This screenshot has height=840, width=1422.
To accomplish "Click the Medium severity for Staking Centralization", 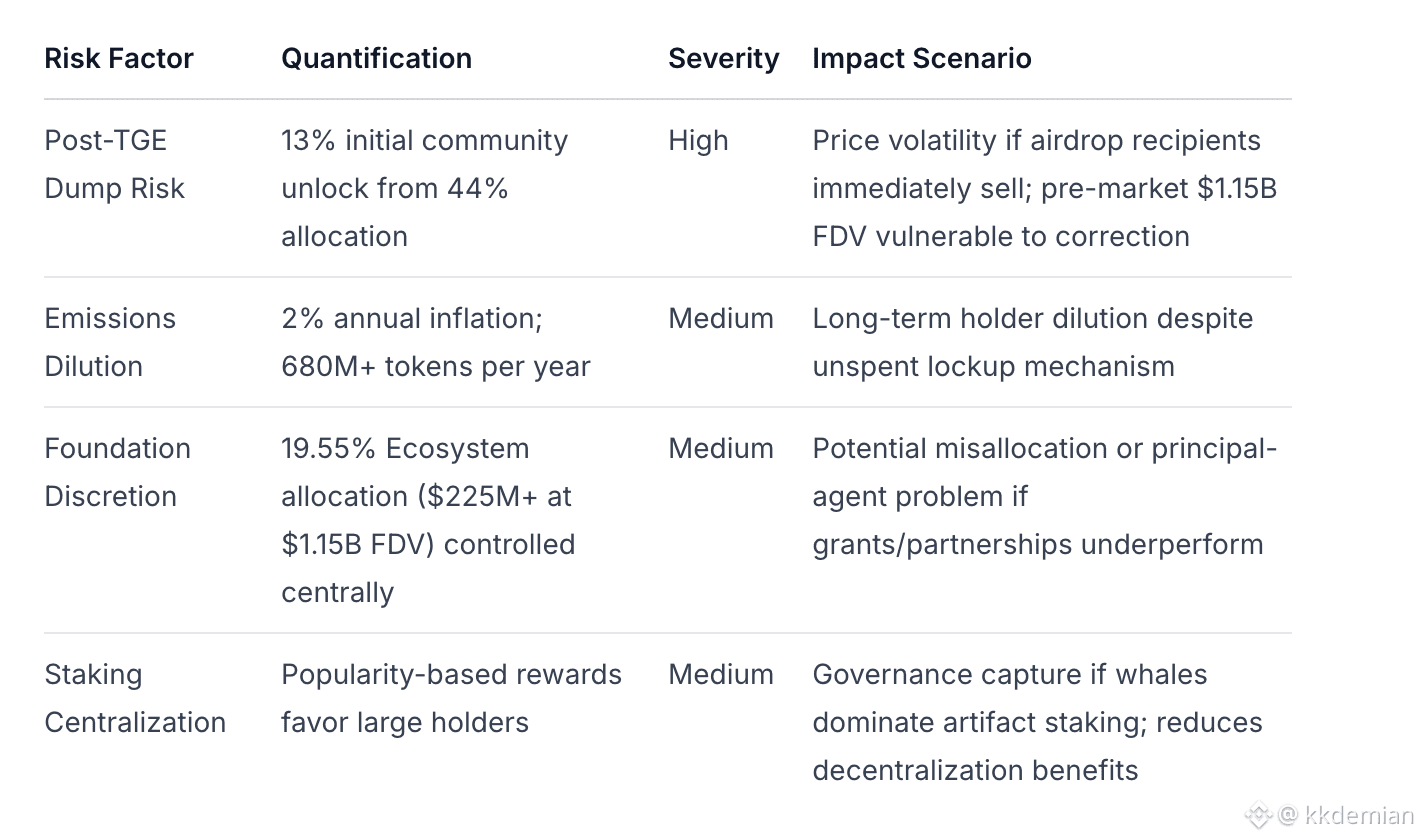I will [x=721, y=674].
